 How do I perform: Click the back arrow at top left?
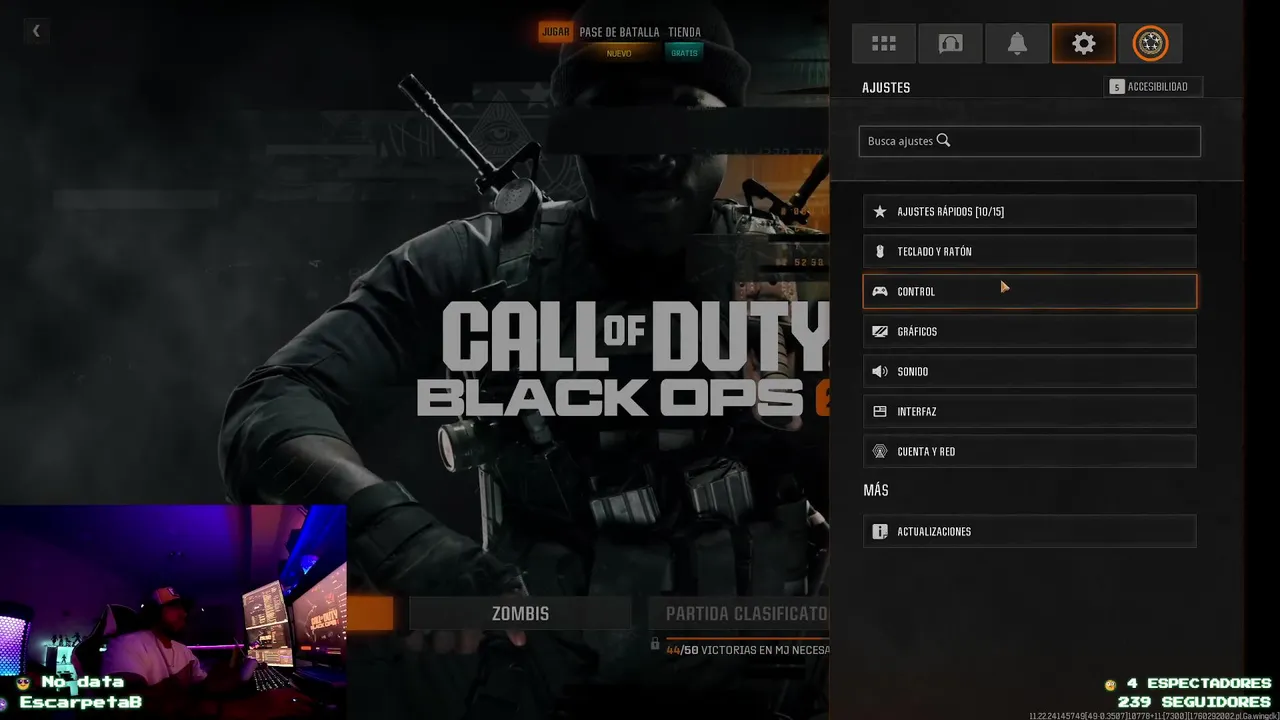tap(36, 30)
